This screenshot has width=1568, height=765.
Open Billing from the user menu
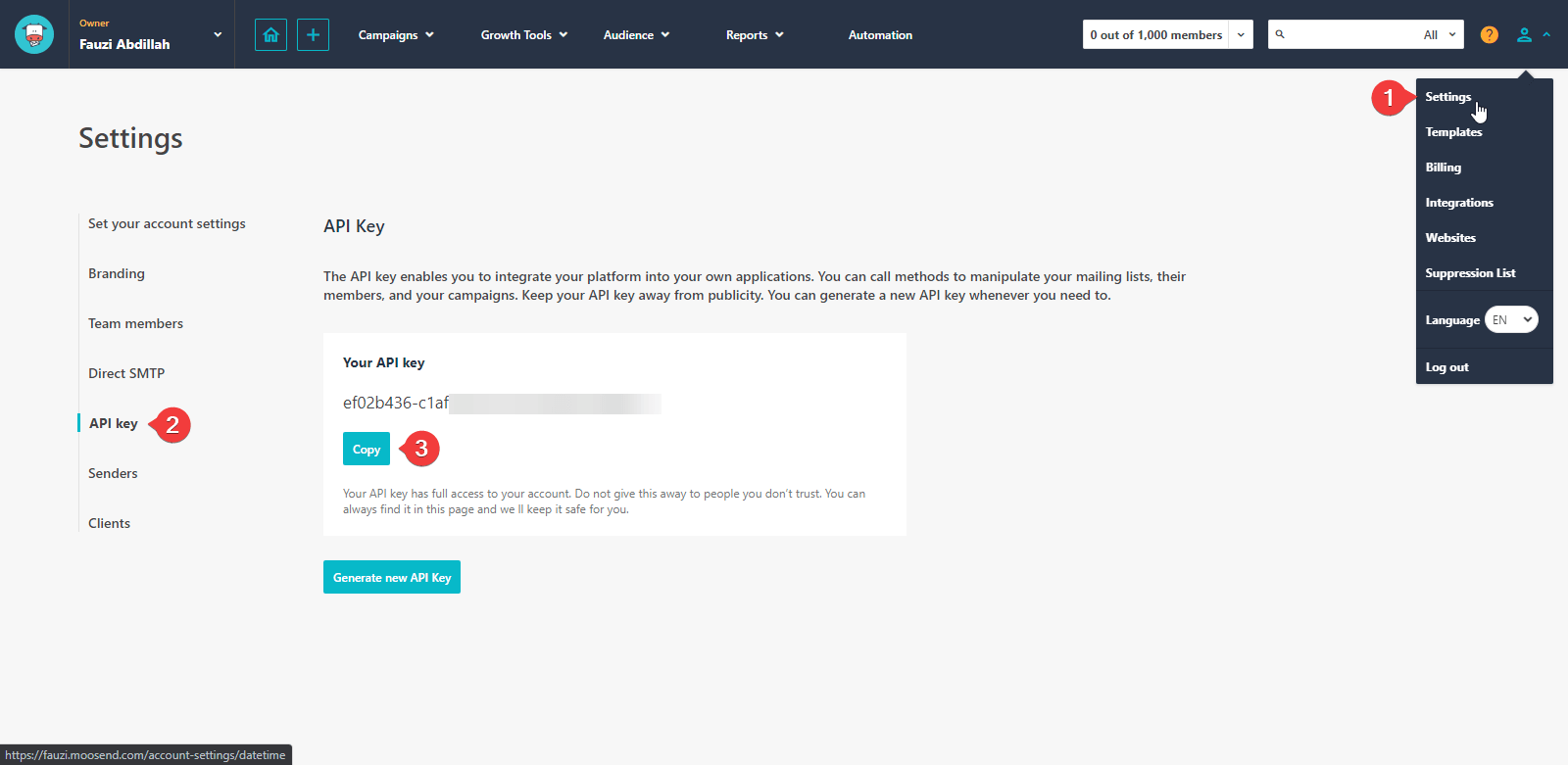click(1443, 167)
